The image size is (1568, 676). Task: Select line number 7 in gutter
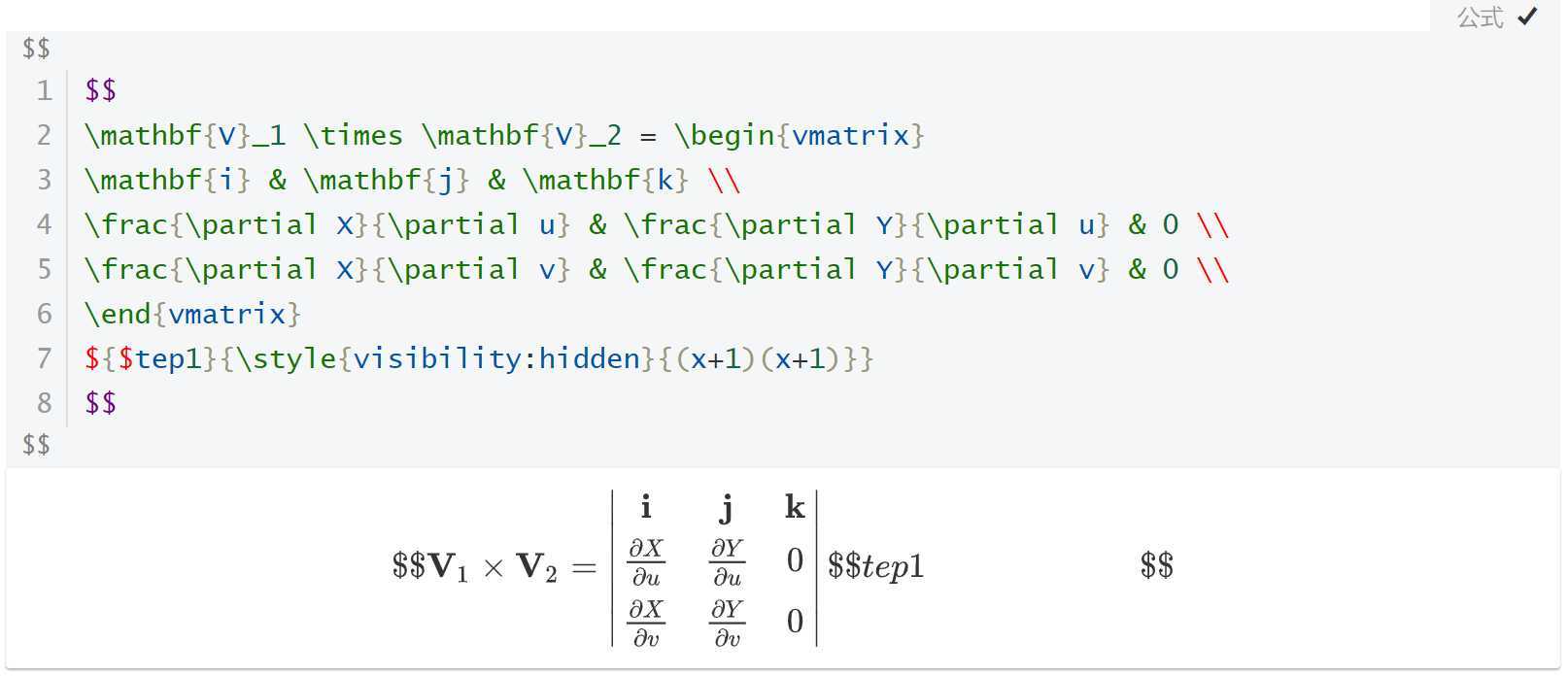[44, 358]
